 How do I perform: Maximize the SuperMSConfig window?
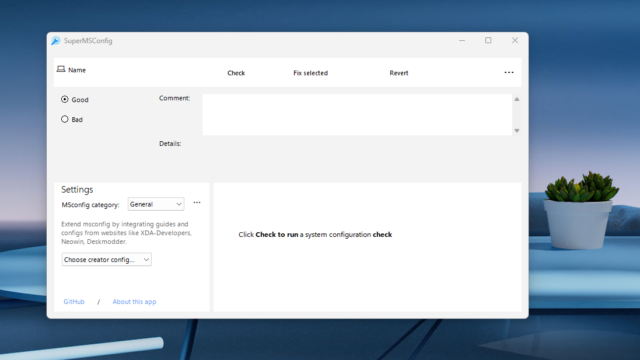coord(488,40)
